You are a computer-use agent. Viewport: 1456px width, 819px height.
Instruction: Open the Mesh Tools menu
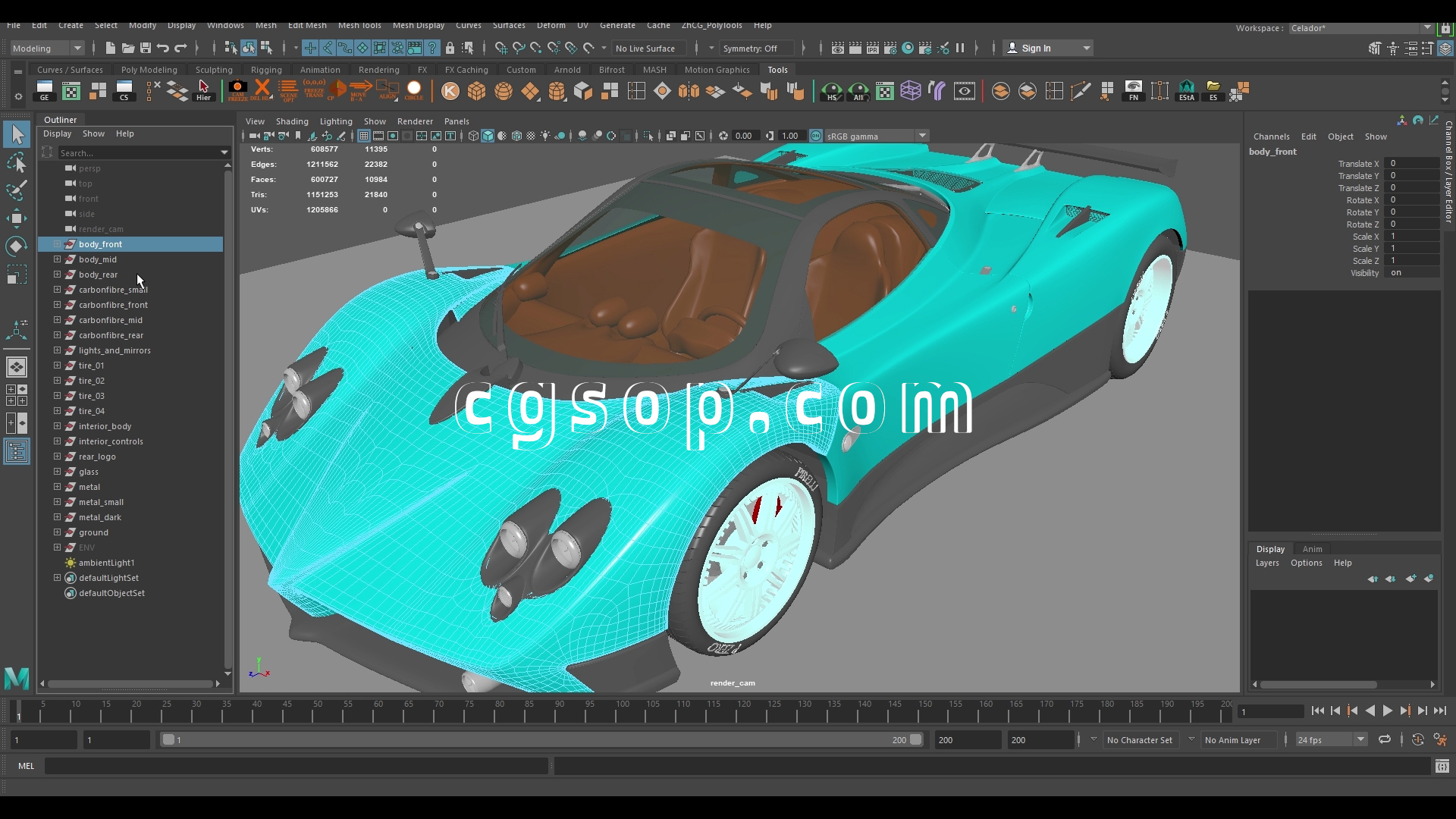tap(359, 25)
